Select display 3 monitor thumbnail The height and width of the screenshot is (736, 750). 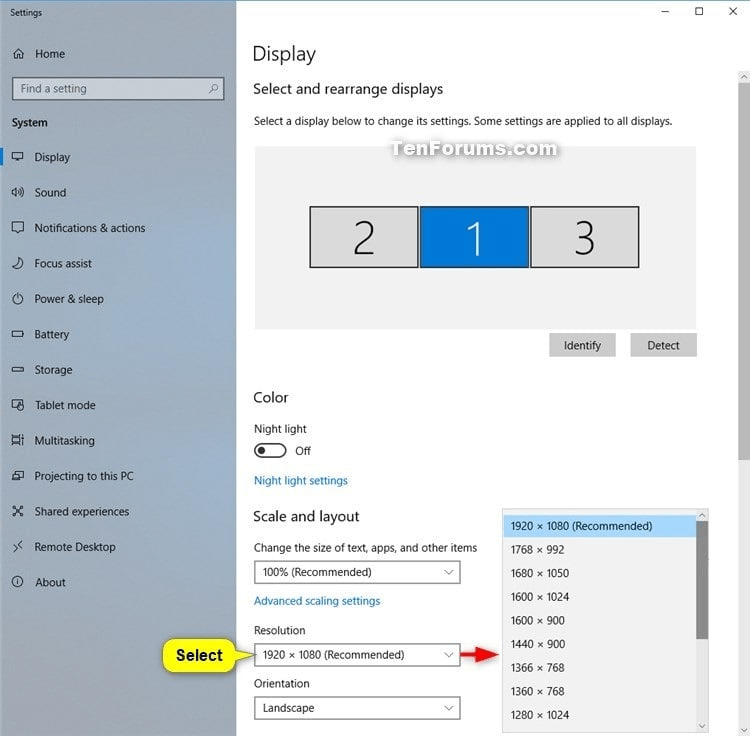coord(584,237)
